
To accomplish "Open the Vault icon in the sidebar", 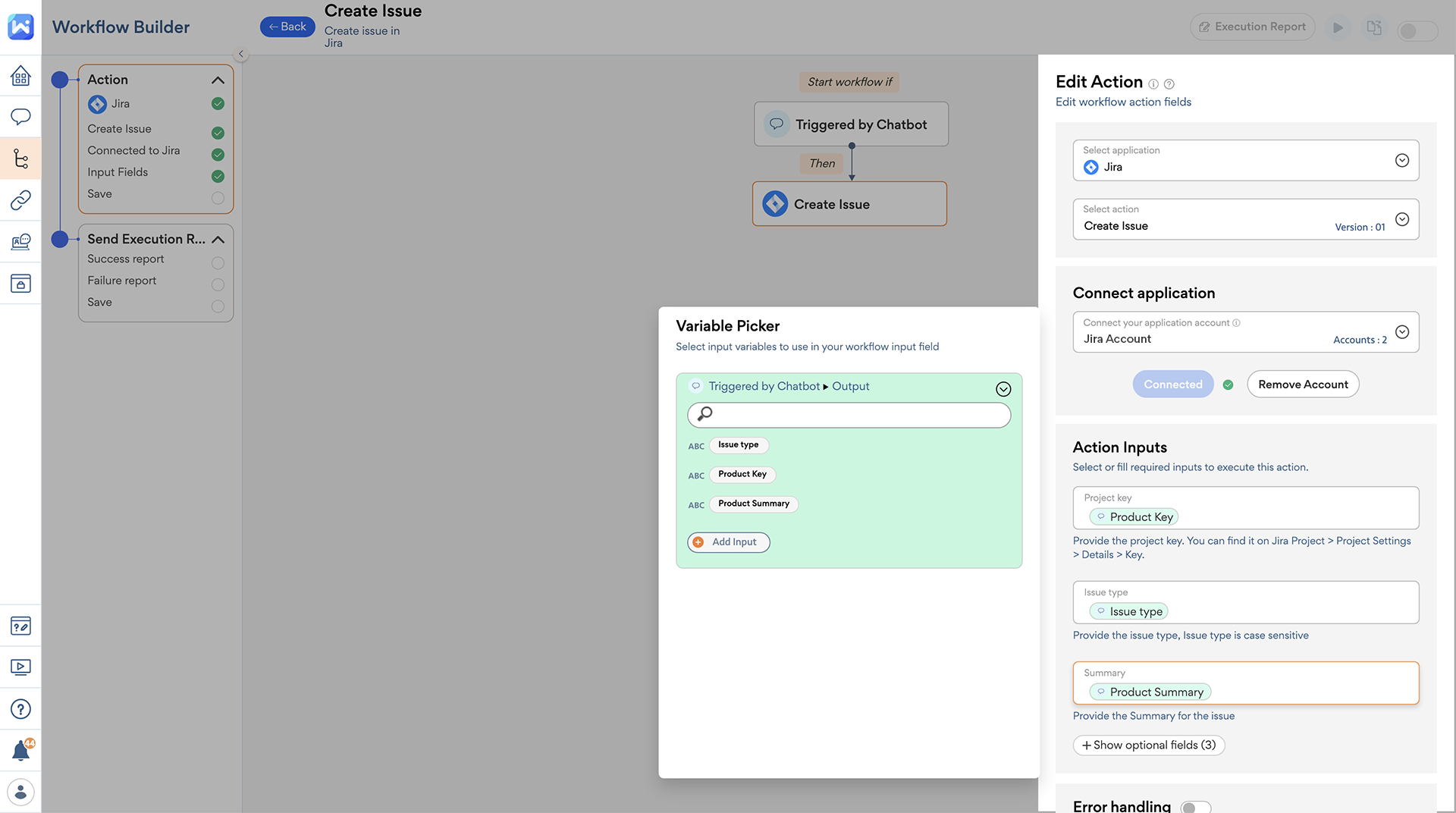I will 20,283.
